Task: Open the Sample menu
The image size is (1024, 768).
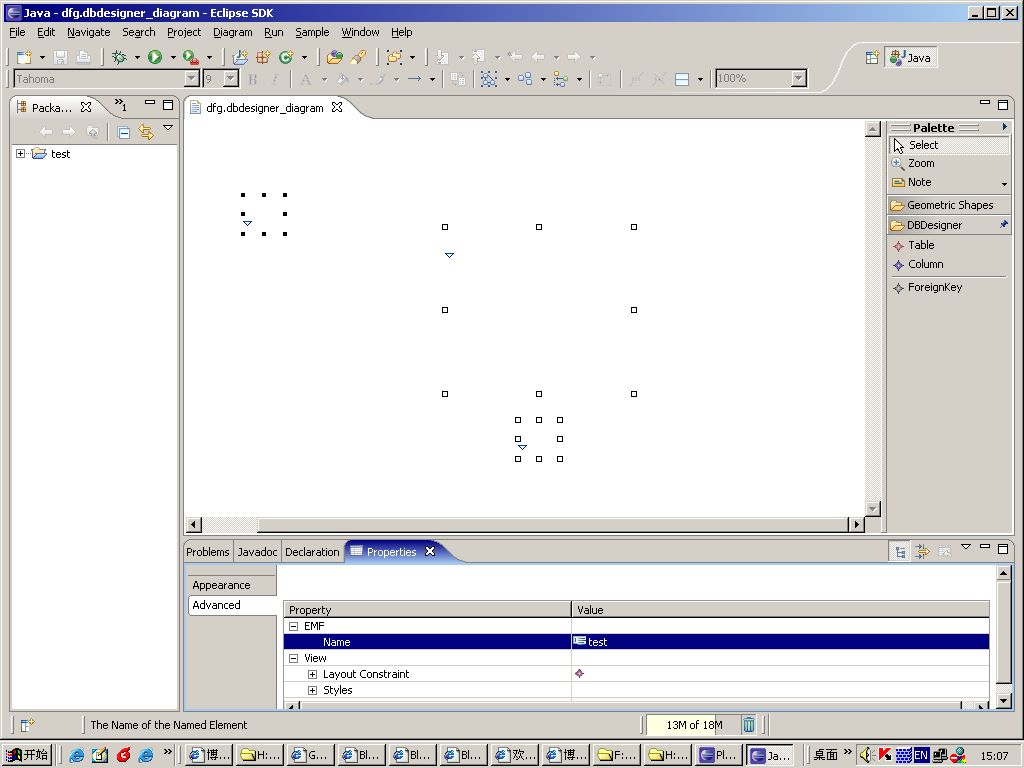Action: click(312, 32)
